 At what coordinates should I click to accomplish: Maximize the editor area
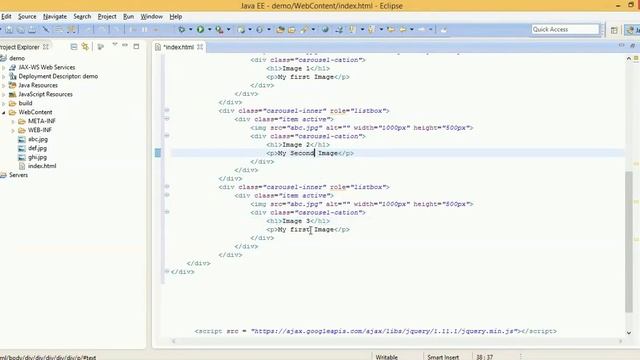click(632, 46)
